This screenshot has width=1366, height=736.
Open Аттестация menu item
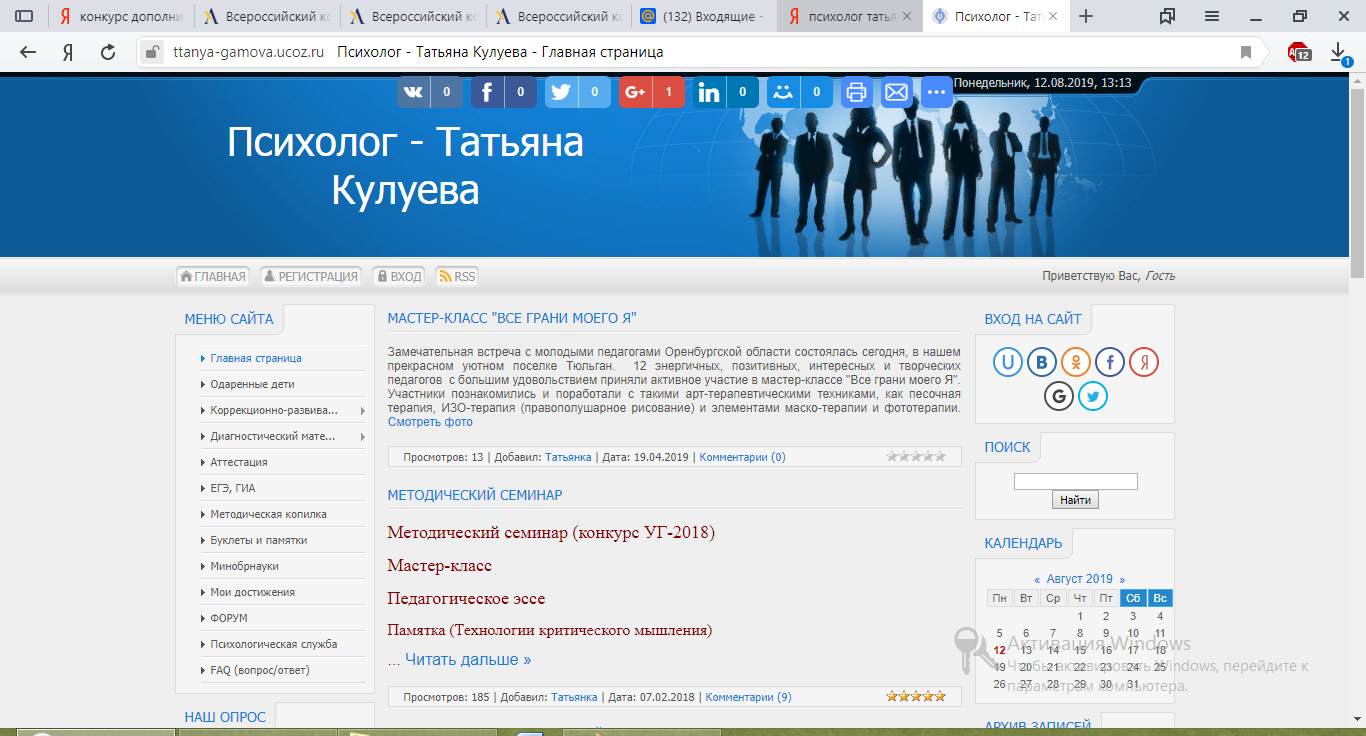pos(239,462)
